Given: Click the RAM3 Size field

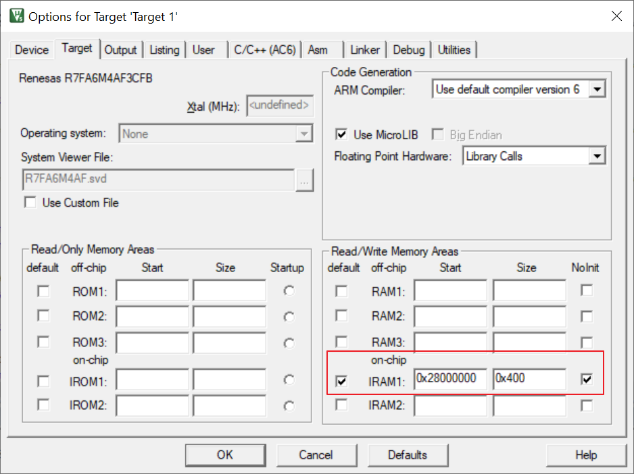Looking at the screenshot, I should click(529, 343).
